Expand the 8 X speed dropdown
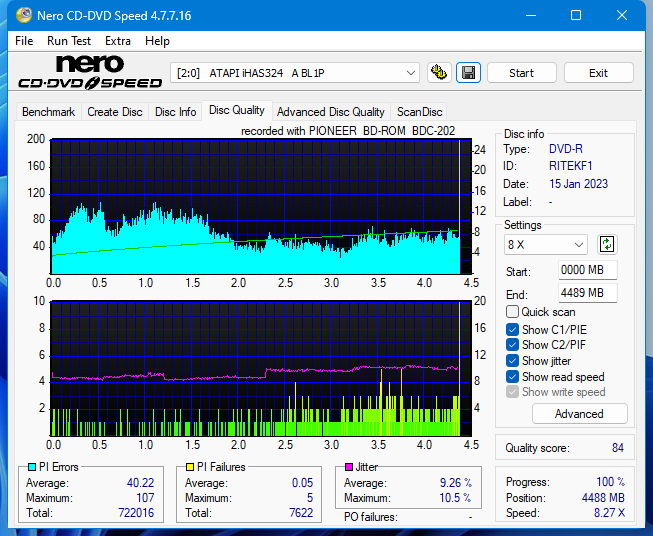This screenshot has width=653, height=536. click(x=546, y=244)
